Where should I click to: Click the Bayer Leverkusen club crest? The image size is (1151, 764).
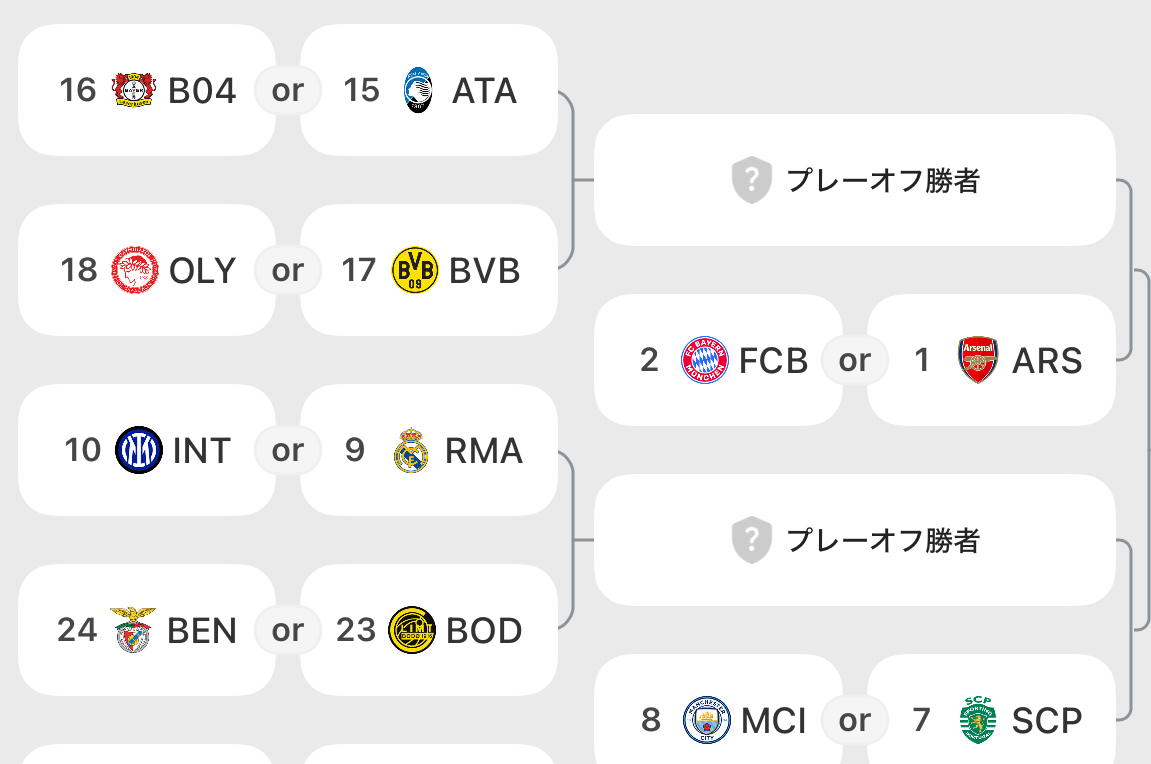point(133,90)
